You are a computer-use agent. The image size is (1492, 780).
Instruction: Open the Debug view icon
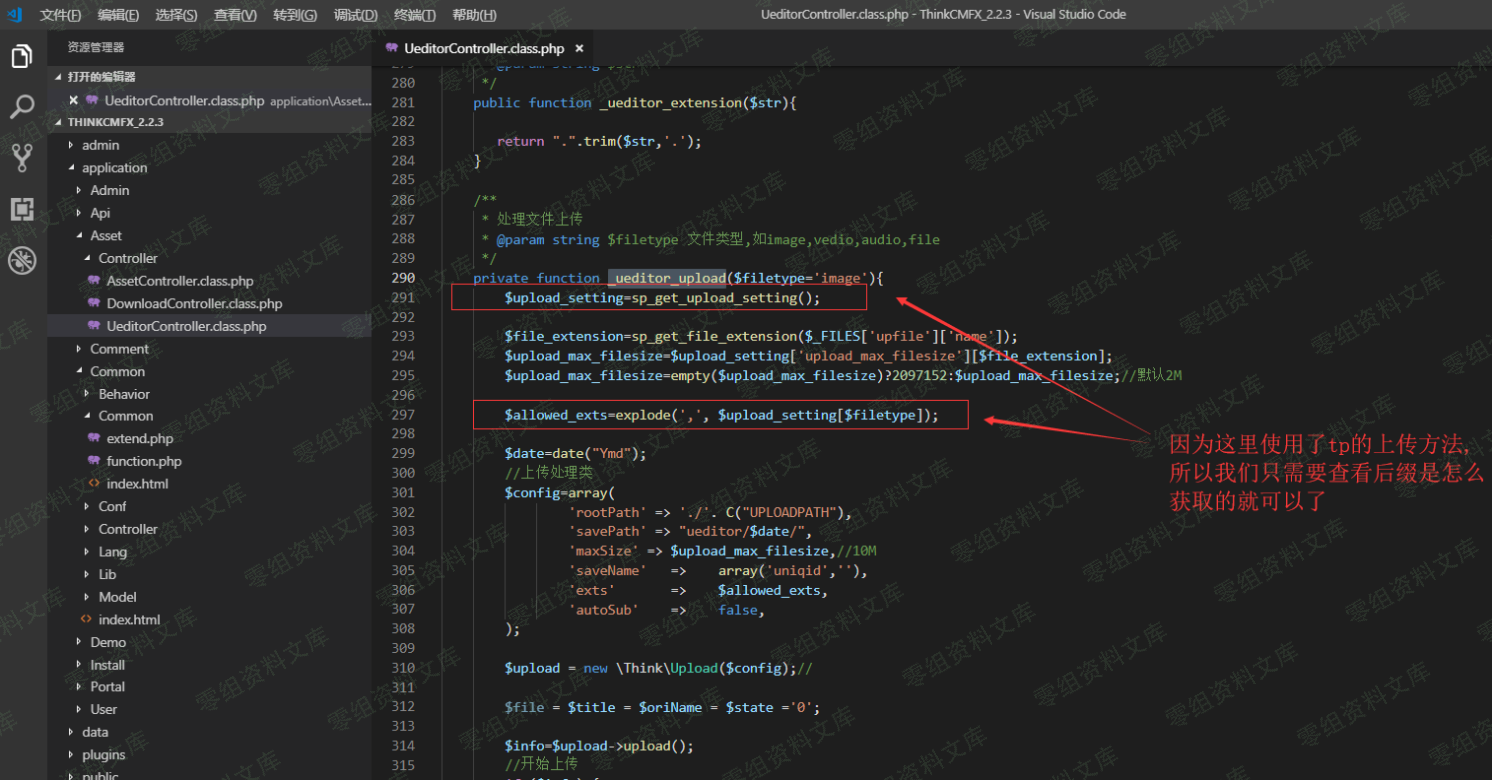pyautogui.click(x=22, y=261)
